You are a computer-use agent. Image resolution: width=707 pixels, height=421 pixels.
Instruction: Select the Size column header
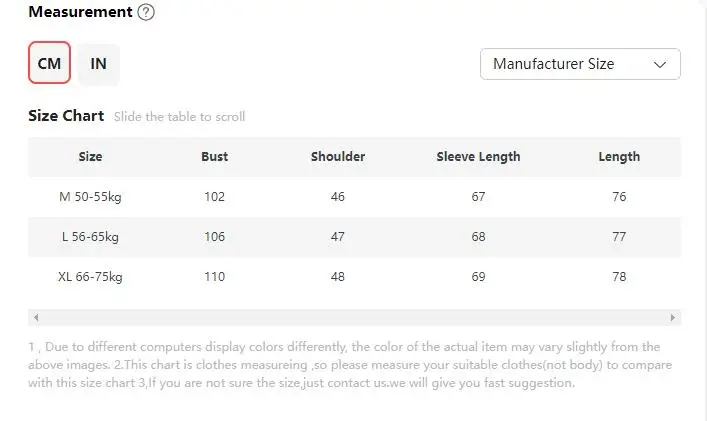pyautogui.click(x=90, y=157)
